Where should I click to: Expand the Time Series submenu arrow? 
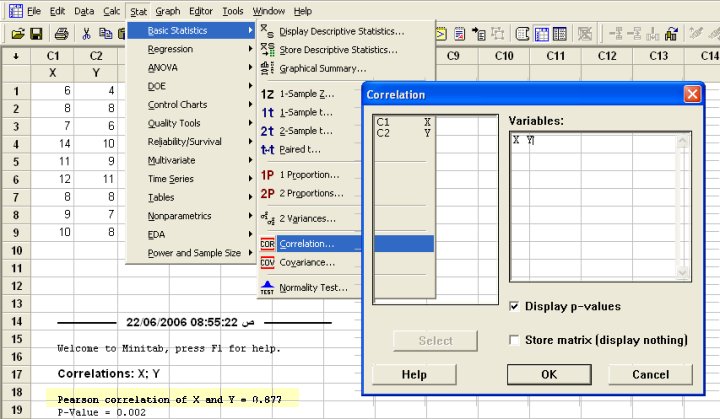pos(250,178)
